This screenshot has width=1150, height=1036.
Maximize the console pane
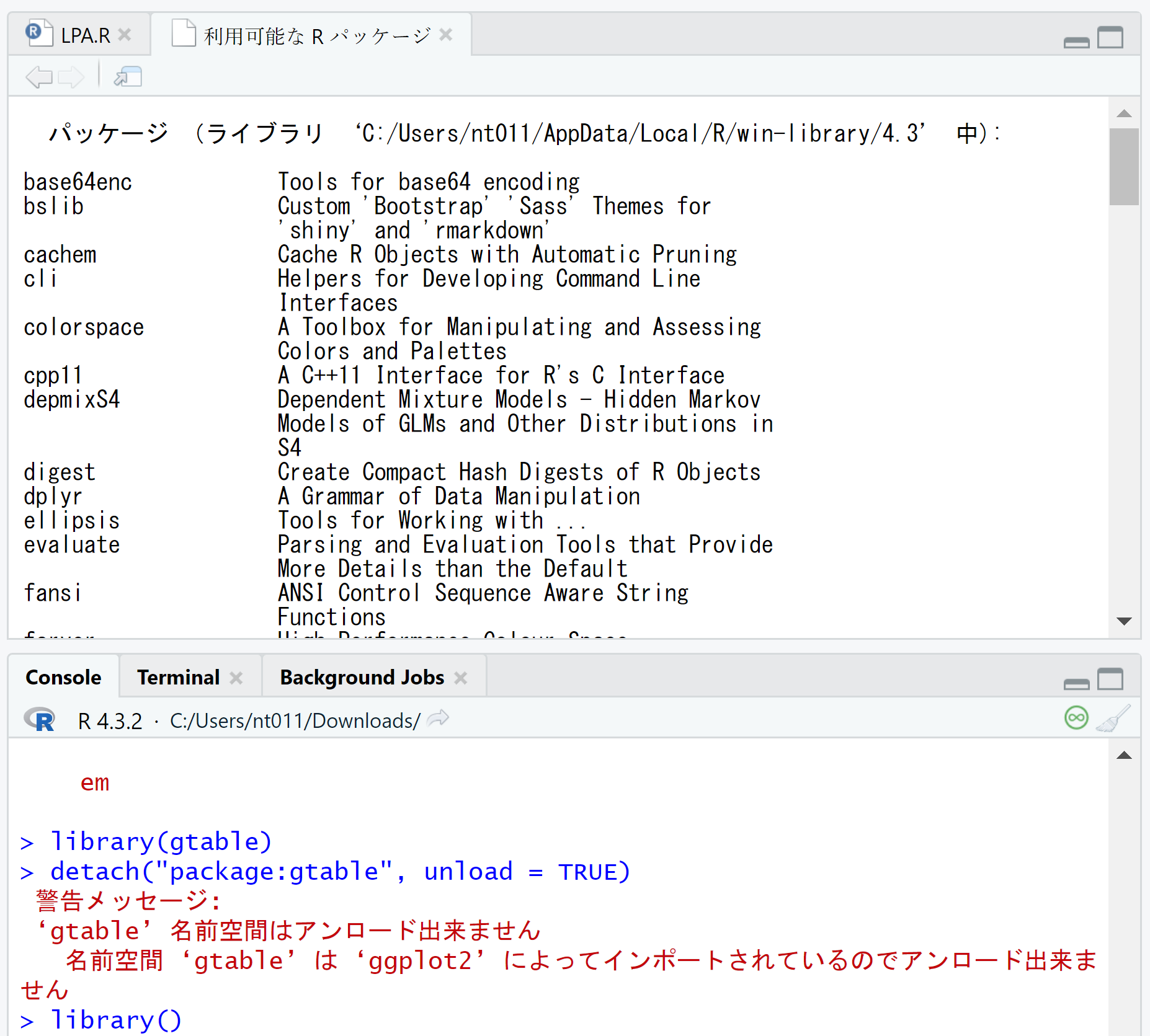[1110, 679]
